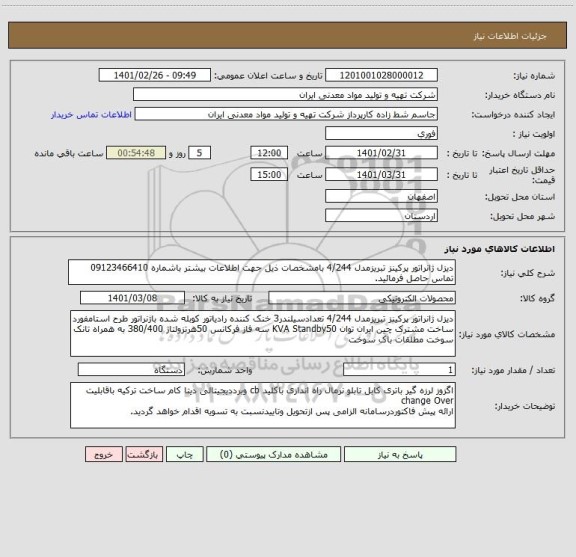Click the announcement date field 1401/02/26 - 09:49

pos(155,75)
